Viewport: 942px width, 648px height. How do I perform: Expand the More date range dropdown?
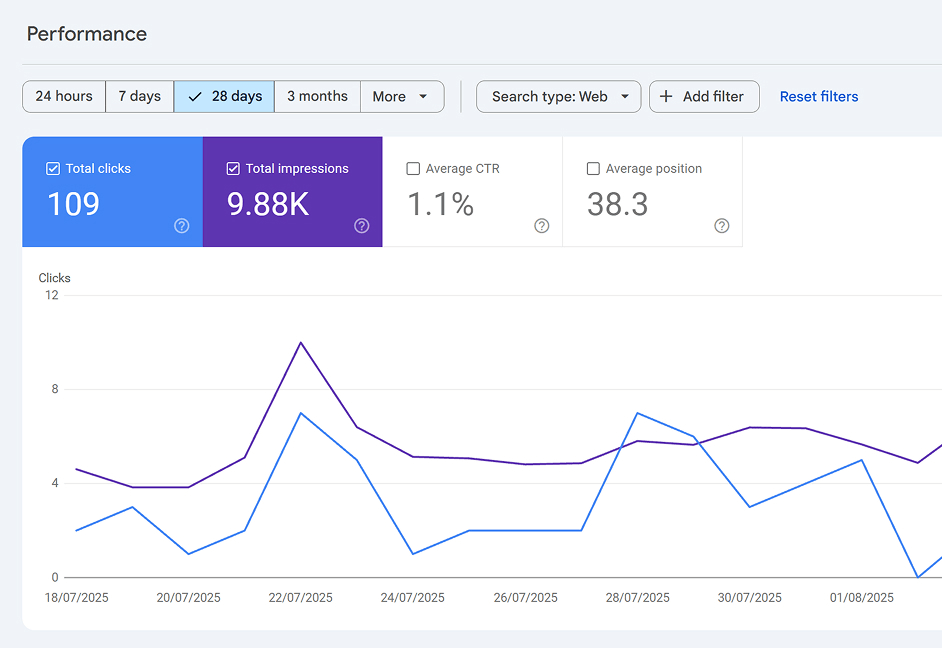(x=401, y=97)
